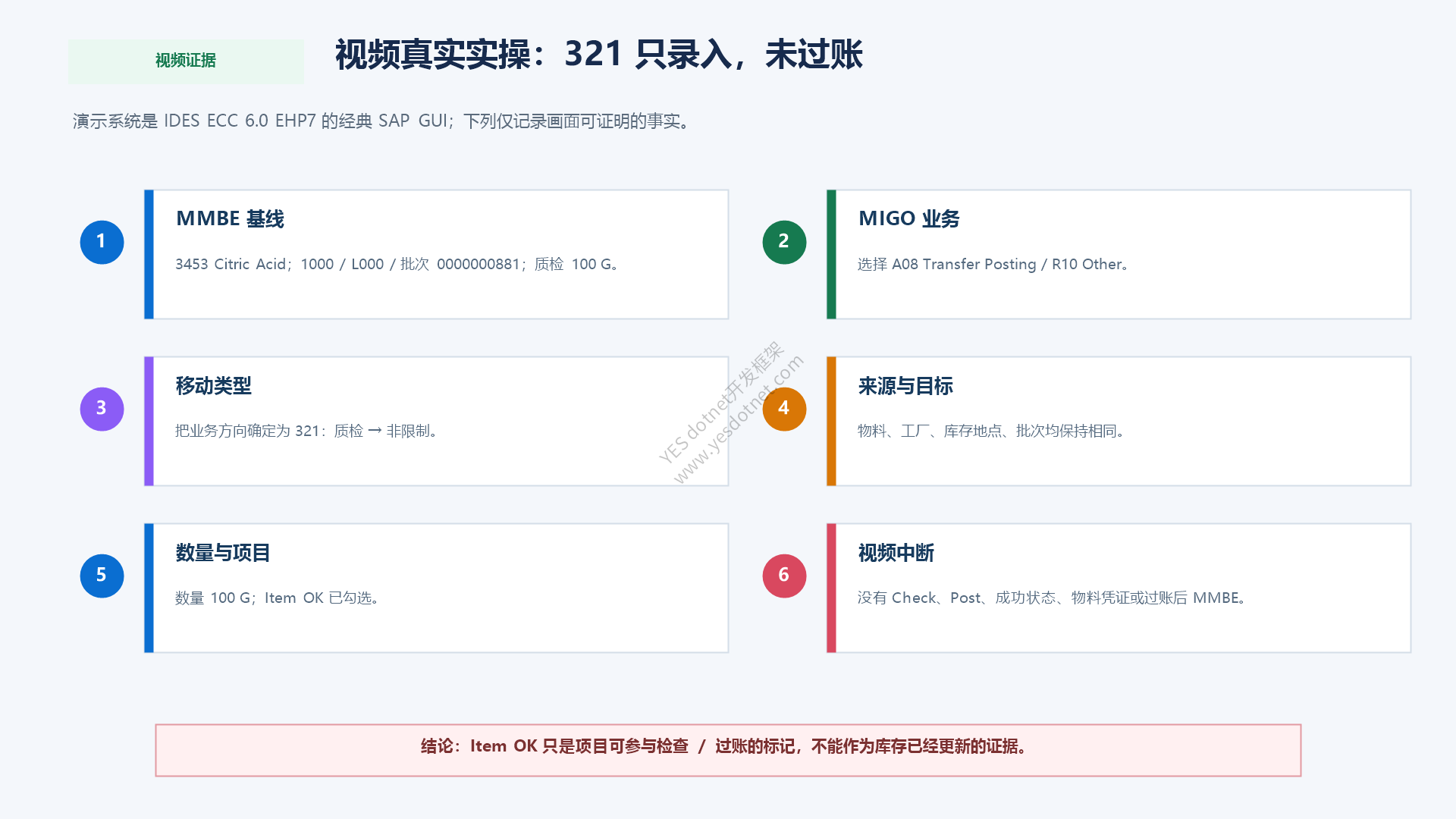This screenshot has width=1456, height=819.
Task: Select the MIGO 业务 card heading
Action: [908, 218]
